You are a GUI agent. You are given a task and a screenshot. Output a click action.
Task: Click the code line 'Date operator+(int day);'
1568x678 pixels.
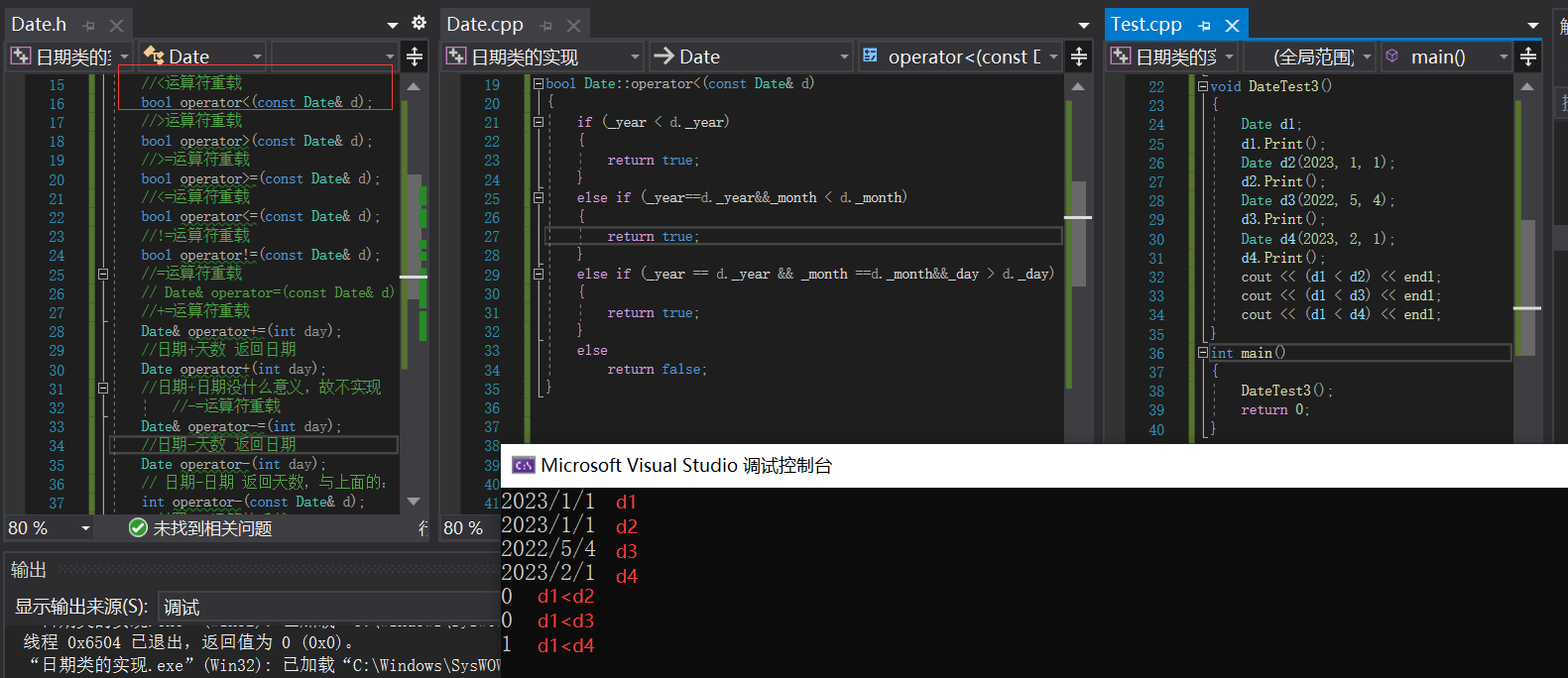pyautogui.click(x=233, y=369)
